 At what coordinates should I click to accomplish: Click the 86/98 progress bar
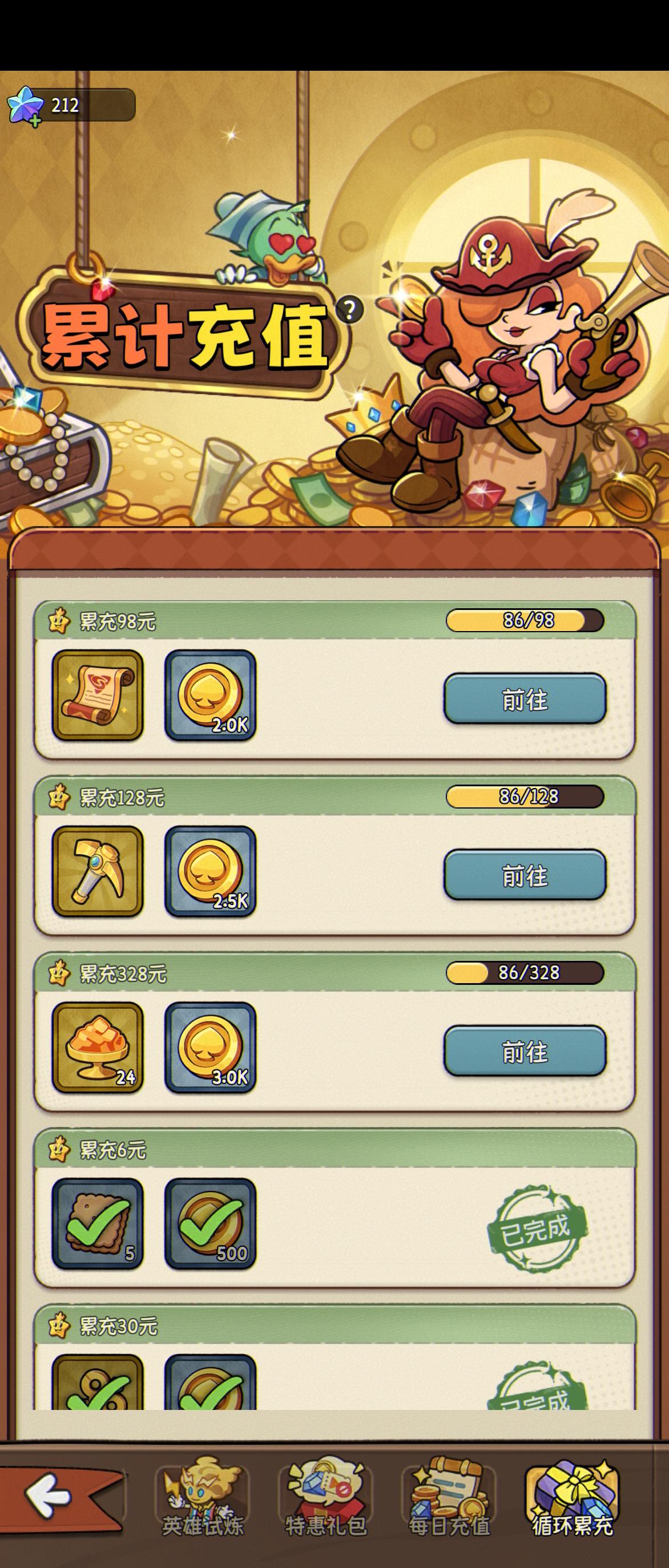point(525,620)
